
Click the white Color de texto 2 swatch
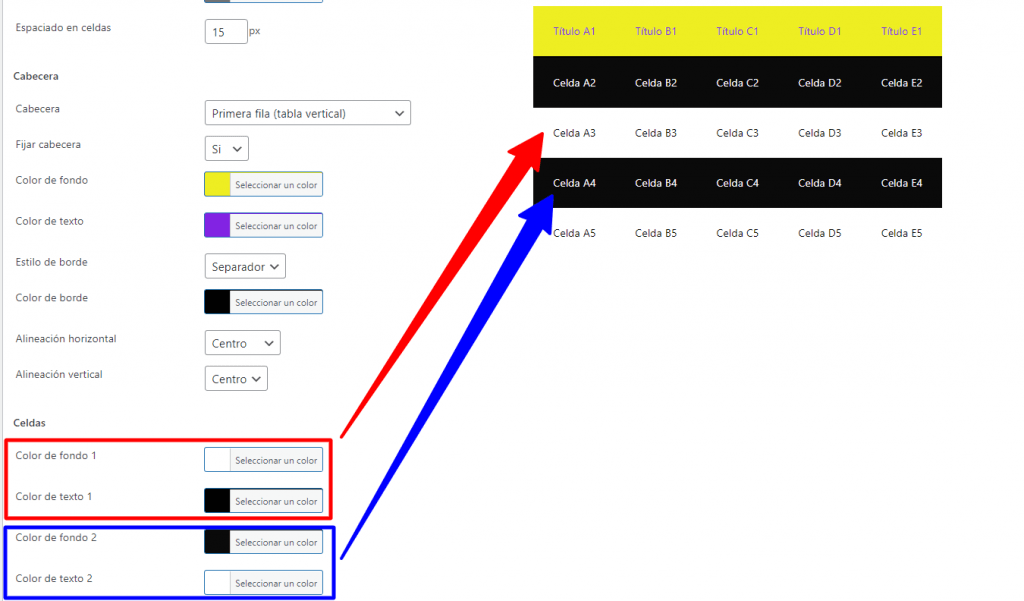(x=218, y=583)
